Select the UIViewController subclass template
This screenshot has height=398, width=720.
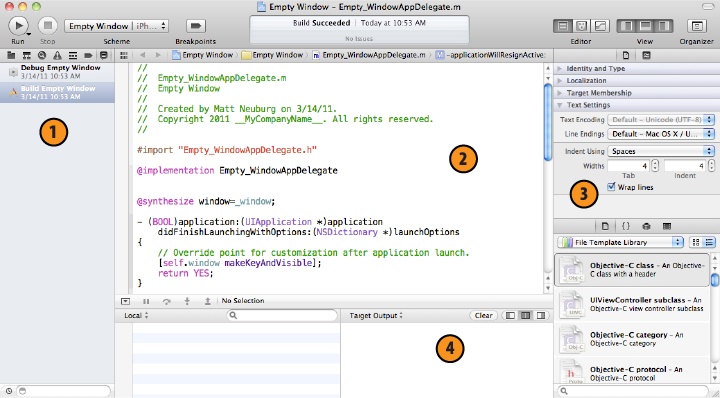[632, 304]
